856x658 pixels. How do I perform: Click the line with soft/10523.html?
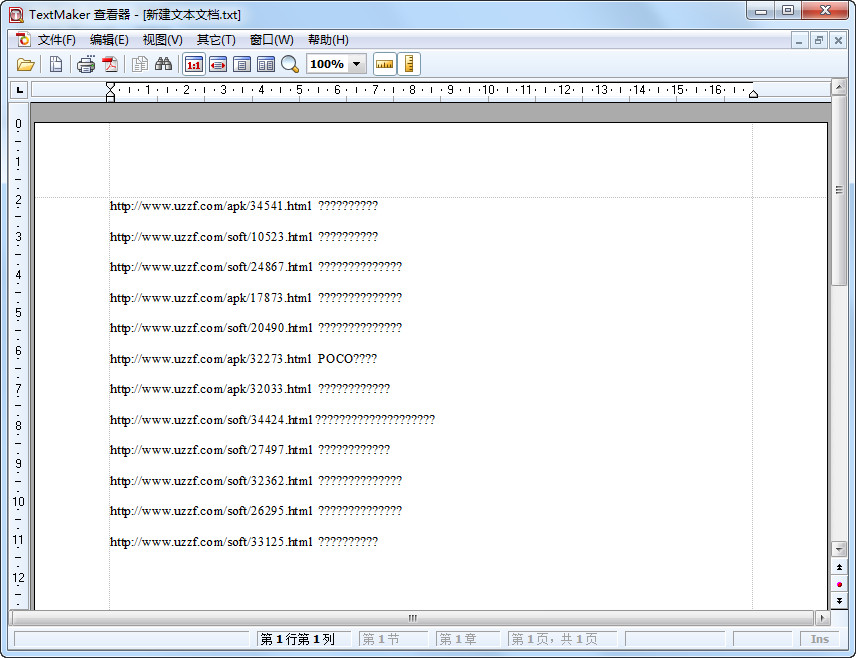pos(244,237)
